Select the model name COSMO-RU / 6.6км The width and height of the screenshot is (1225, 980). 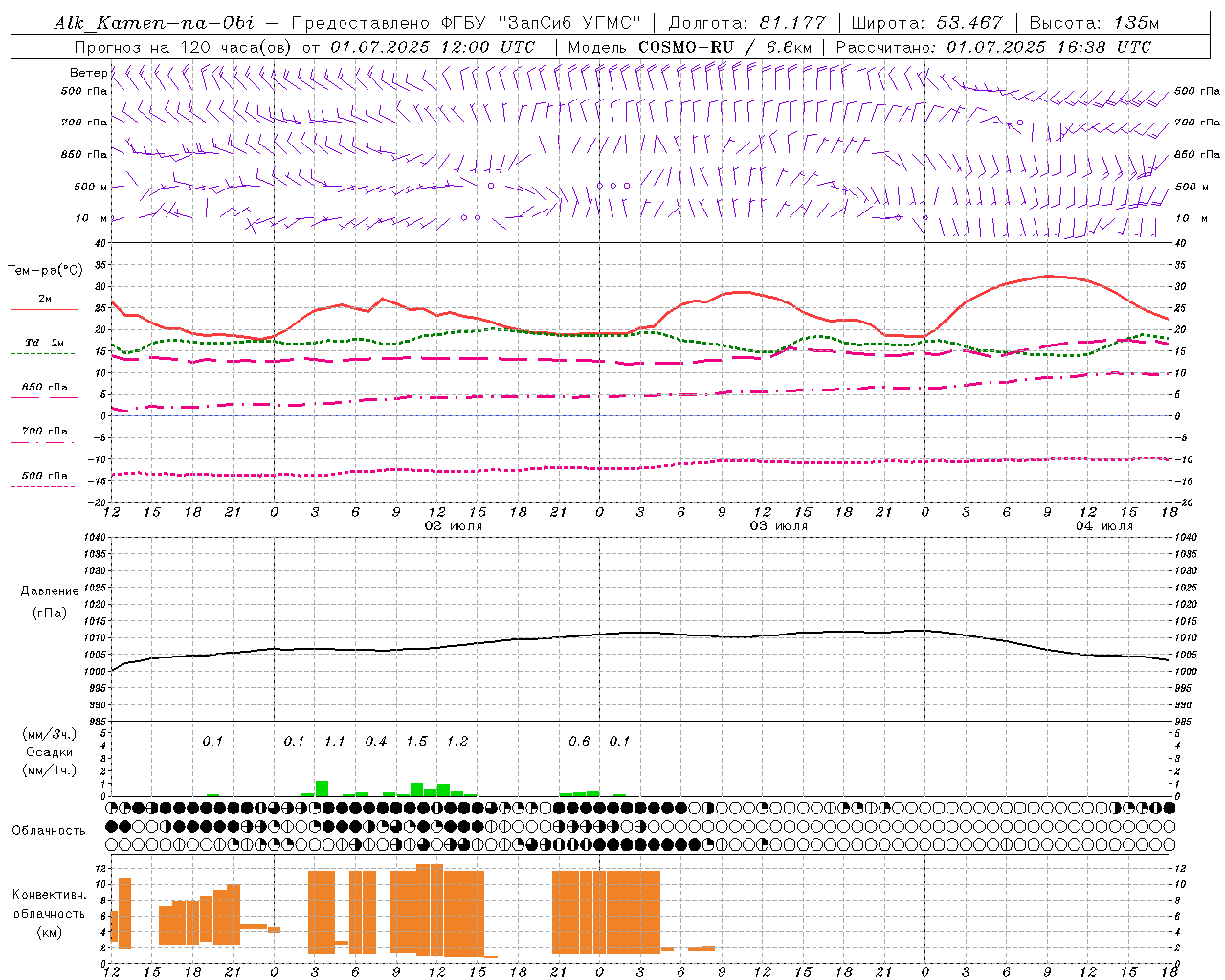tap(724, 47)
